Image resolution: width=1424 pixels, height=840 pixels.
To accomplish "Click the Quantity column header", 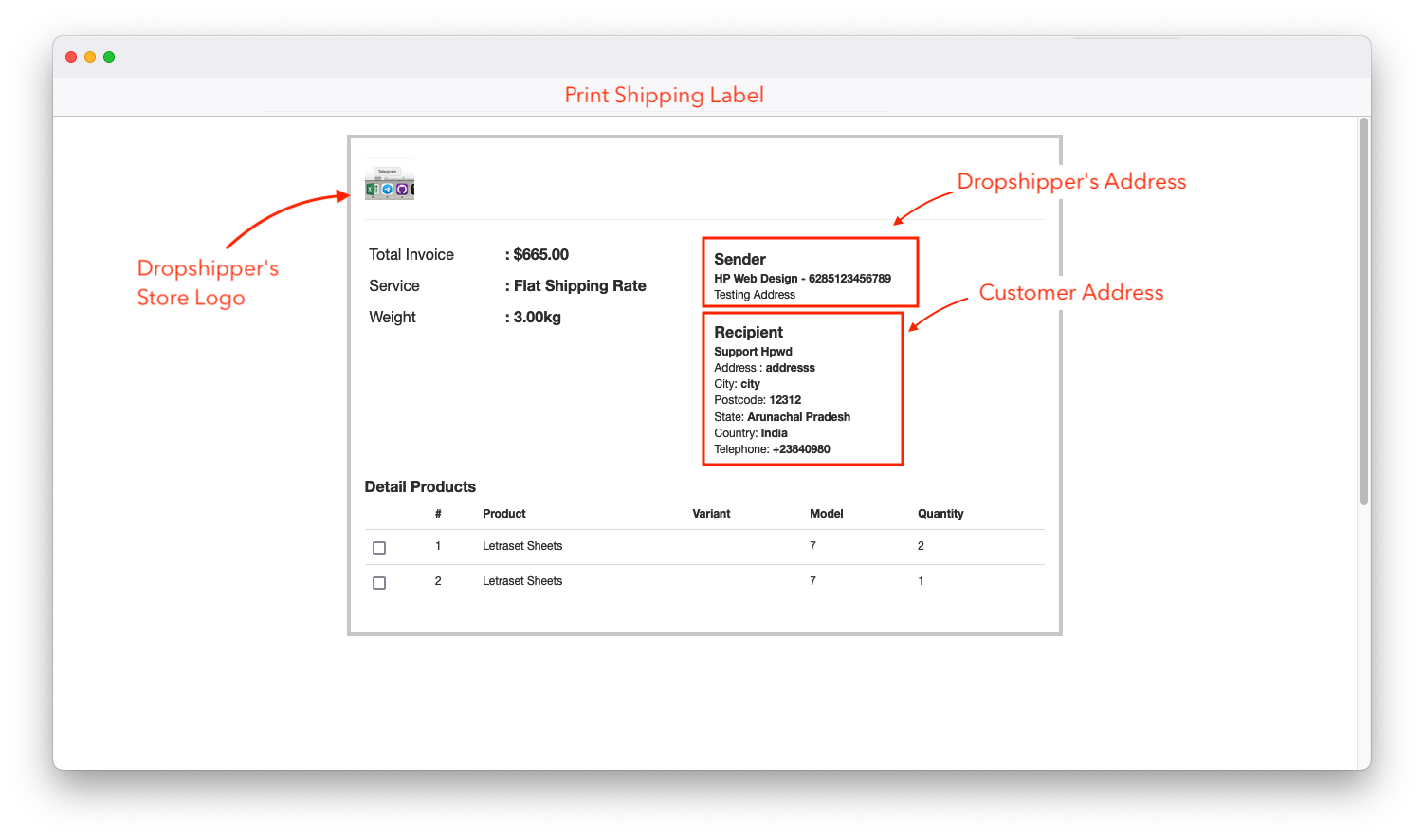I will [x=940, y=513].
